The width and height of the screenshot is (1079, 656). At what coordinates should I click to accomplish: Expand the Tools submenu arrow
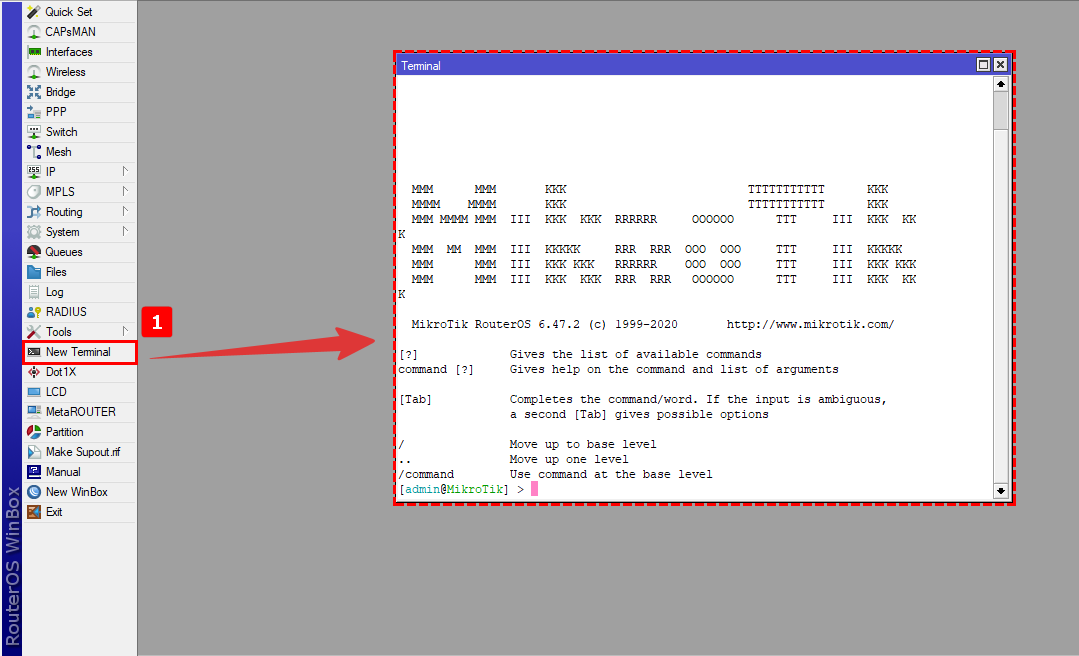[125, 332]
